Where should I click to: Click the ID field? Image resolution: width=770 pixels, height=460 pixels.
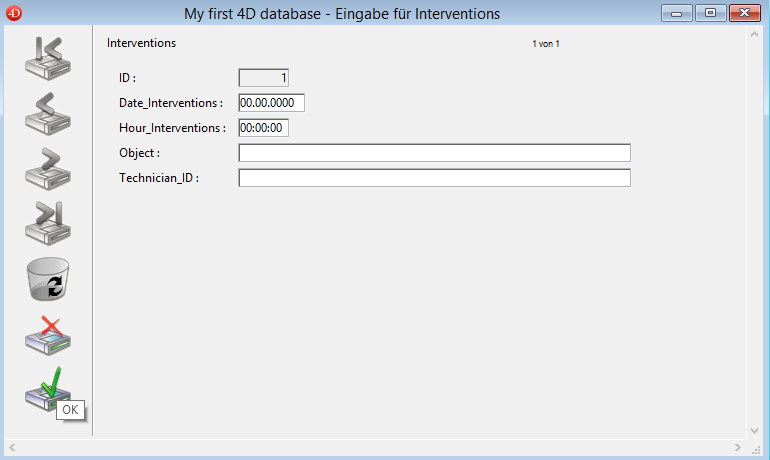pos(264,78)
